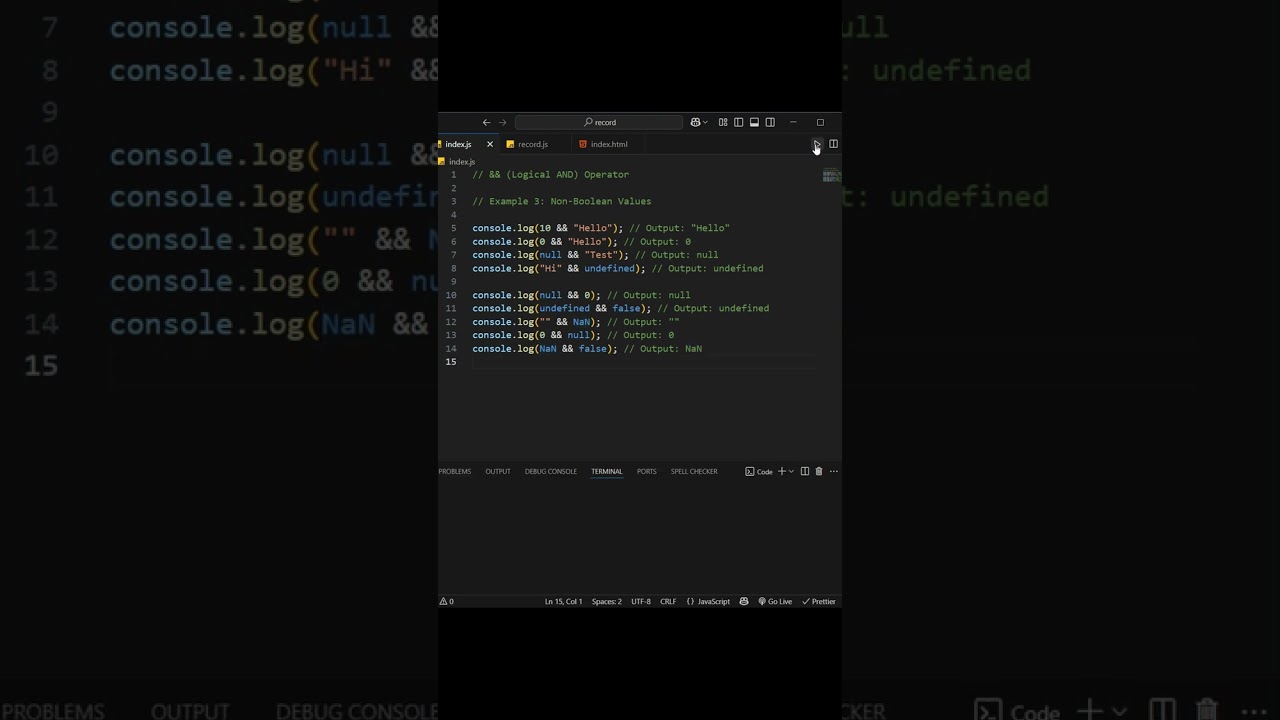Open the PORTS panel tab

coord(647,471)
